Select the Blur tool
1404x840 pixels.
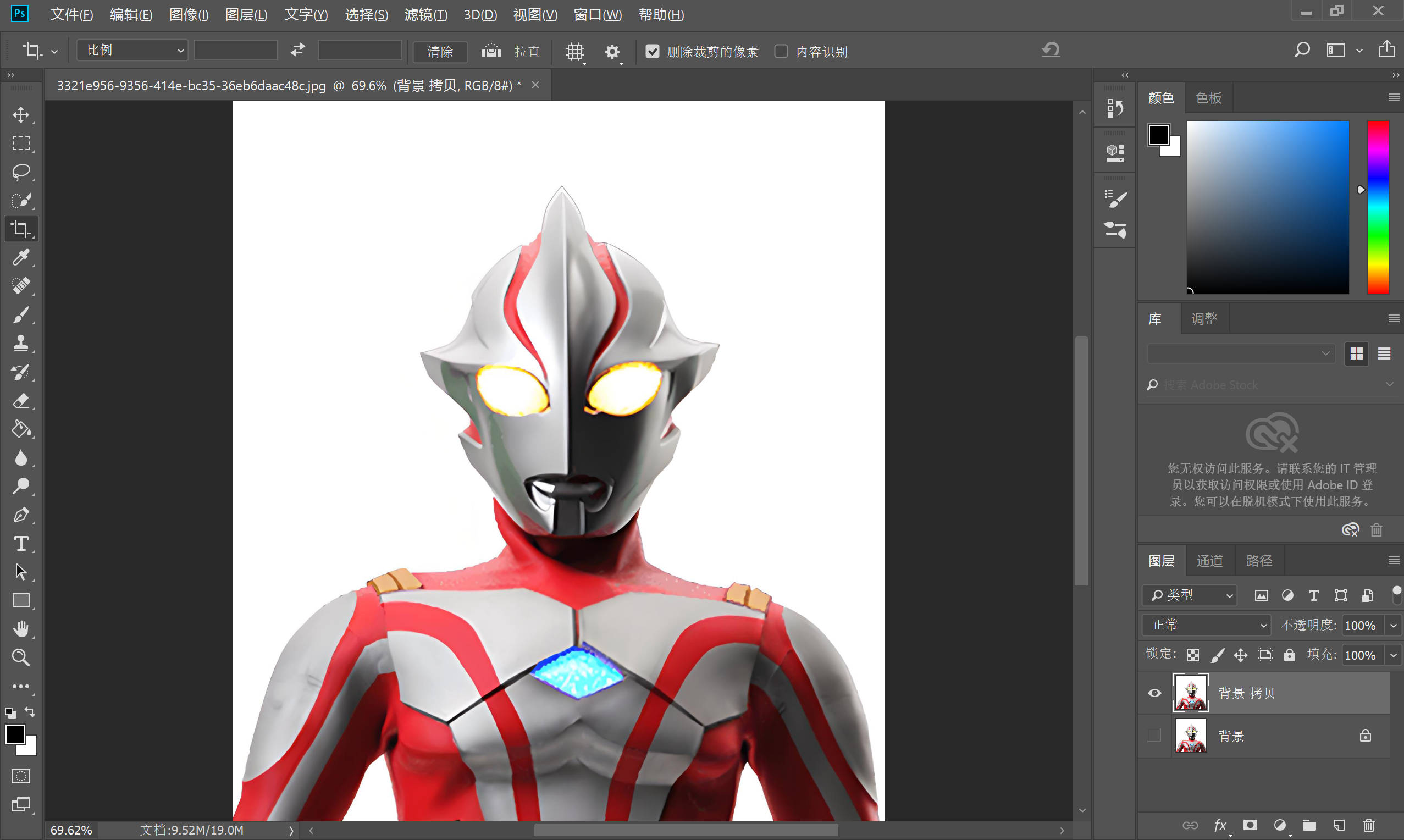(21, 457)
